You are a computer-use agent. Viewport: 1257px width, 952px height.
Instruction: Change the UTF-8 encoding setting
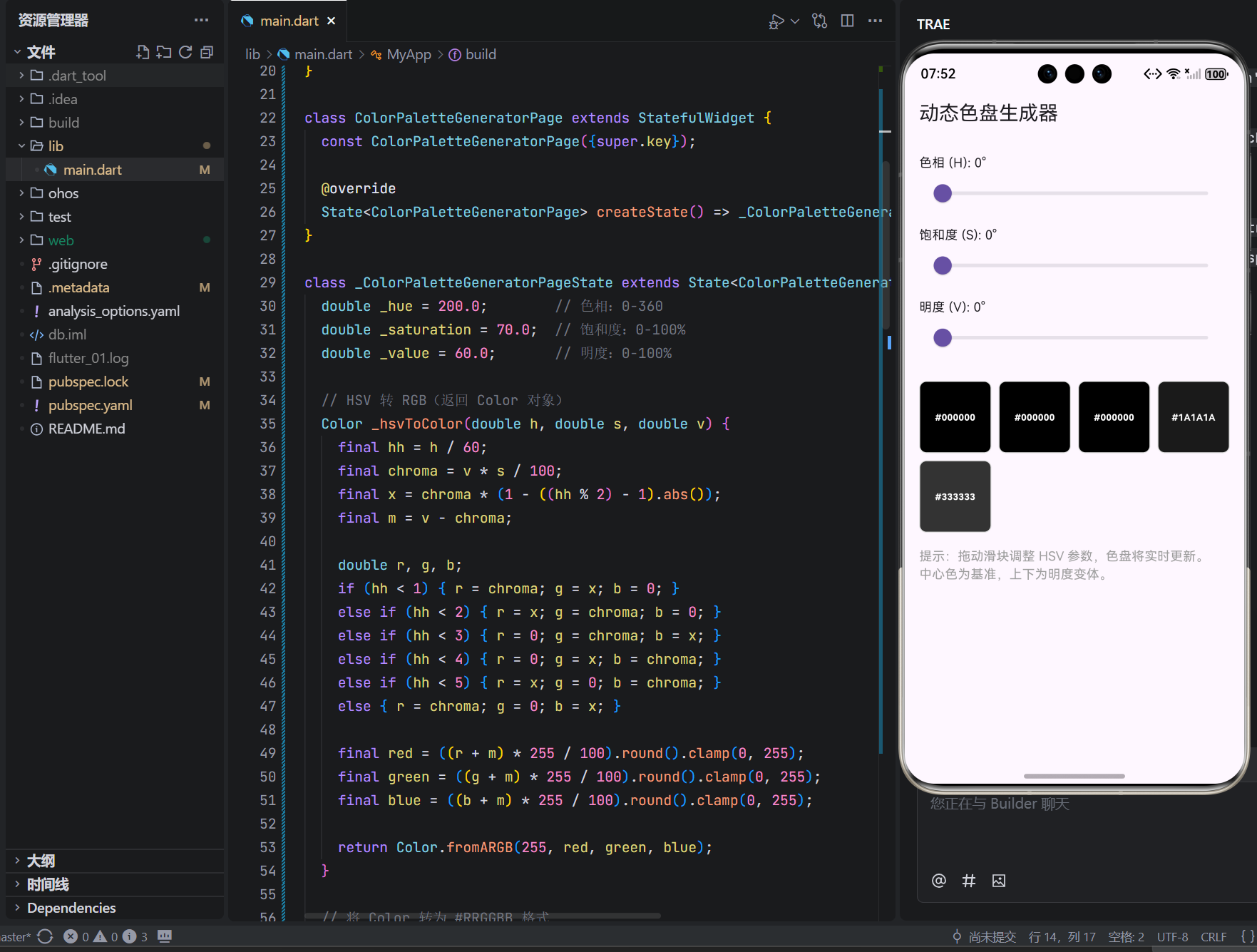click(x=1172, y=936)
